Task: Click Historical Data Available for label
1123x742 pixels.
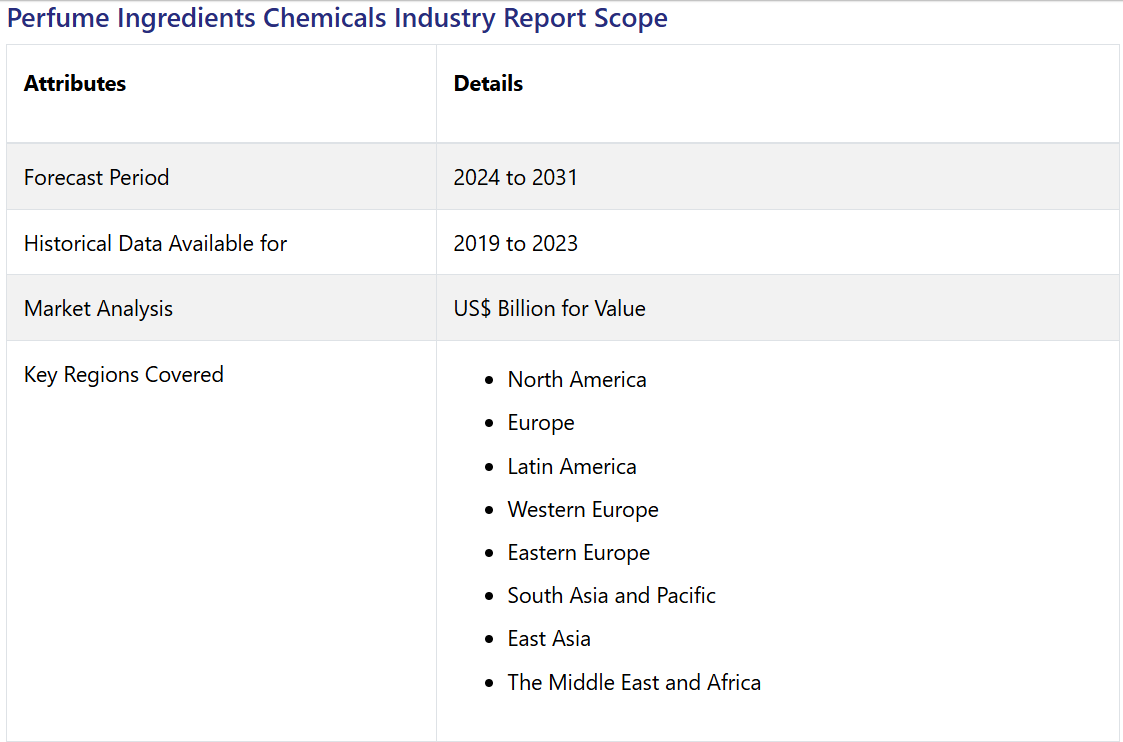Action: [155, 243]
